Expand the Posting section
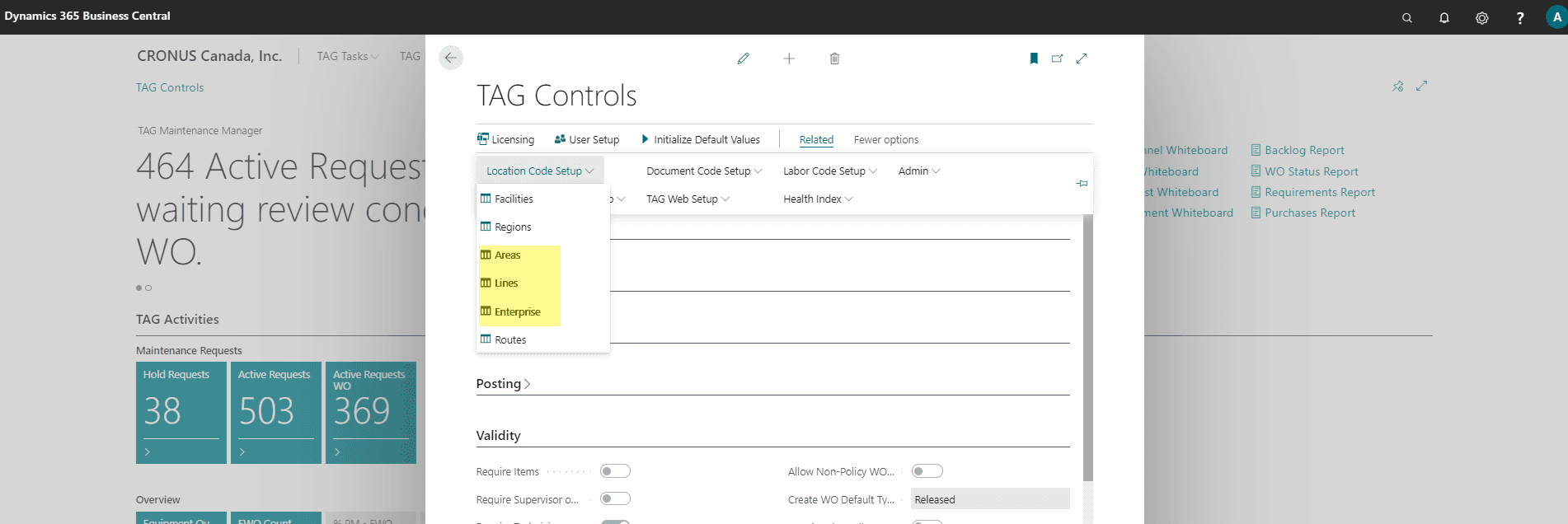 (503, 384)
